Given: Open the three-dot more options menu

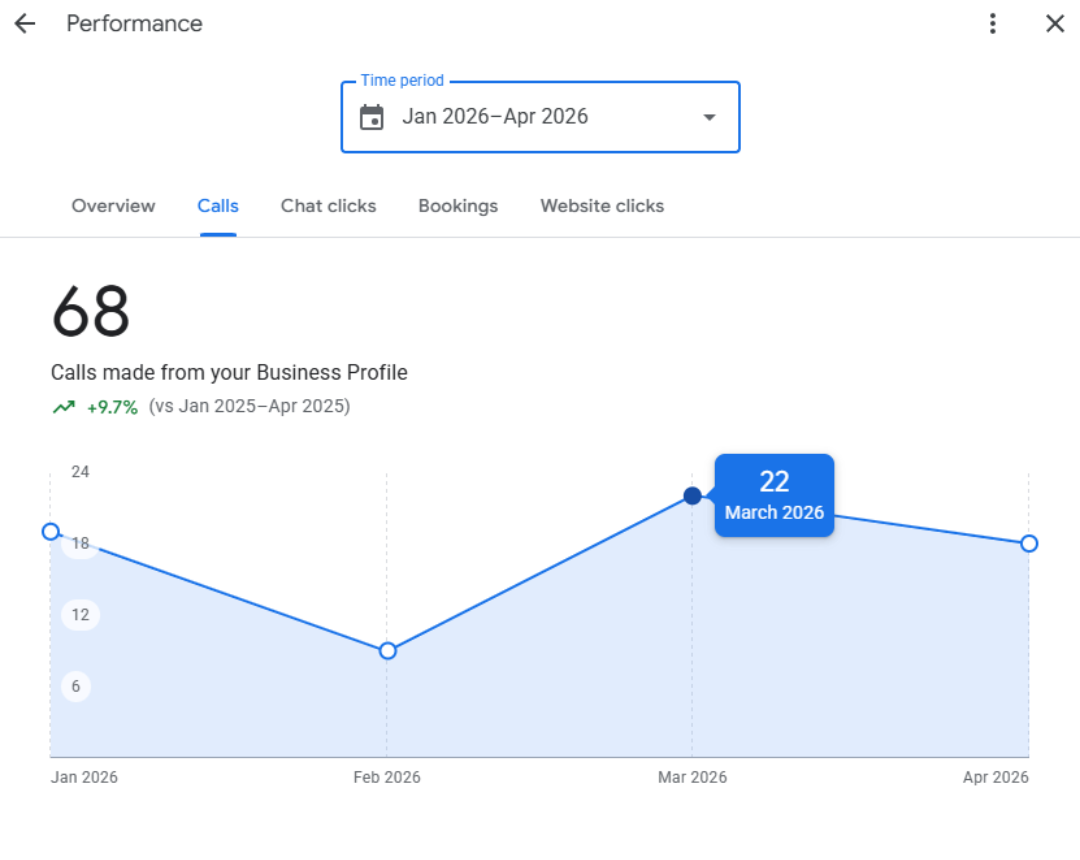Looking at the screenshot, I should coord(993,23).
